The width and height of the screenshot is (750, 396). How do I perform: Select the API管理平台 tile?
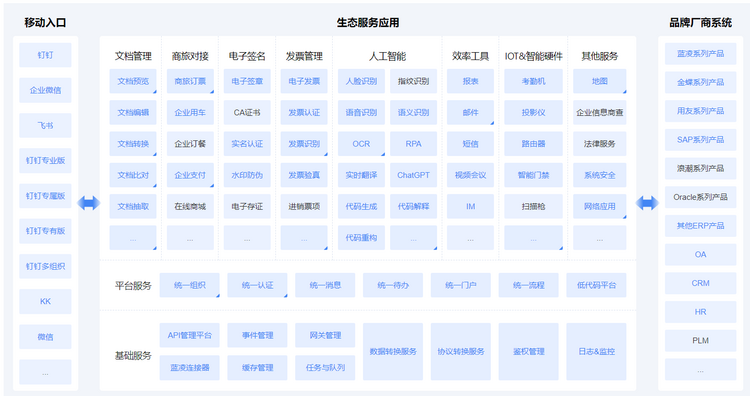189,335
